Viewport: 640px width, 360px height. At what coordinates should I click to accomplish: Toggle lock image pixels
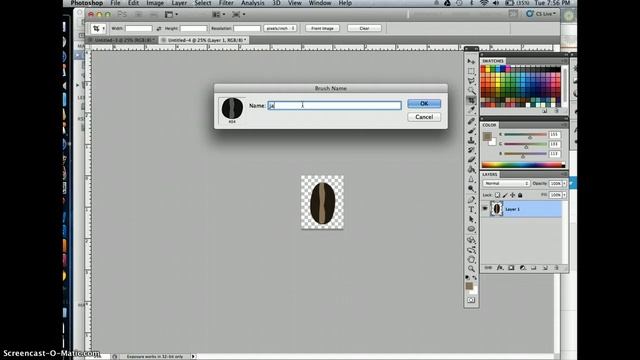(x=505, y=195)
